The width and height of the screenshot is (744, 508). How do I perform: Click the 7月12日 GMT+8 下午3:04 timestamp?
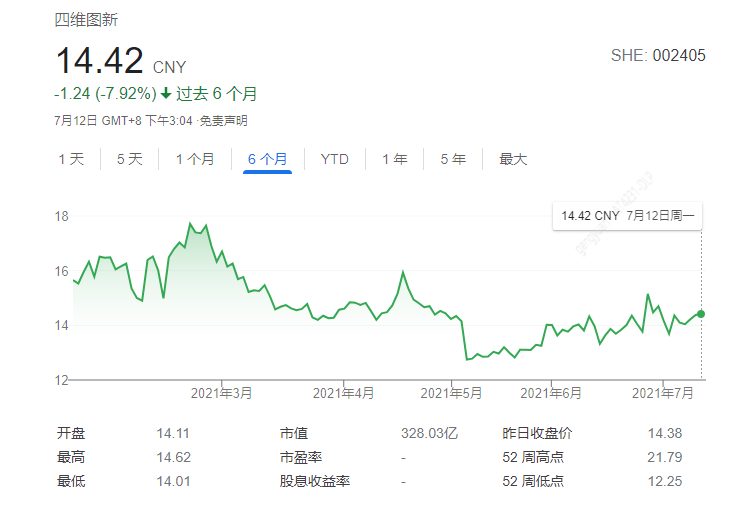click(123, 121)
